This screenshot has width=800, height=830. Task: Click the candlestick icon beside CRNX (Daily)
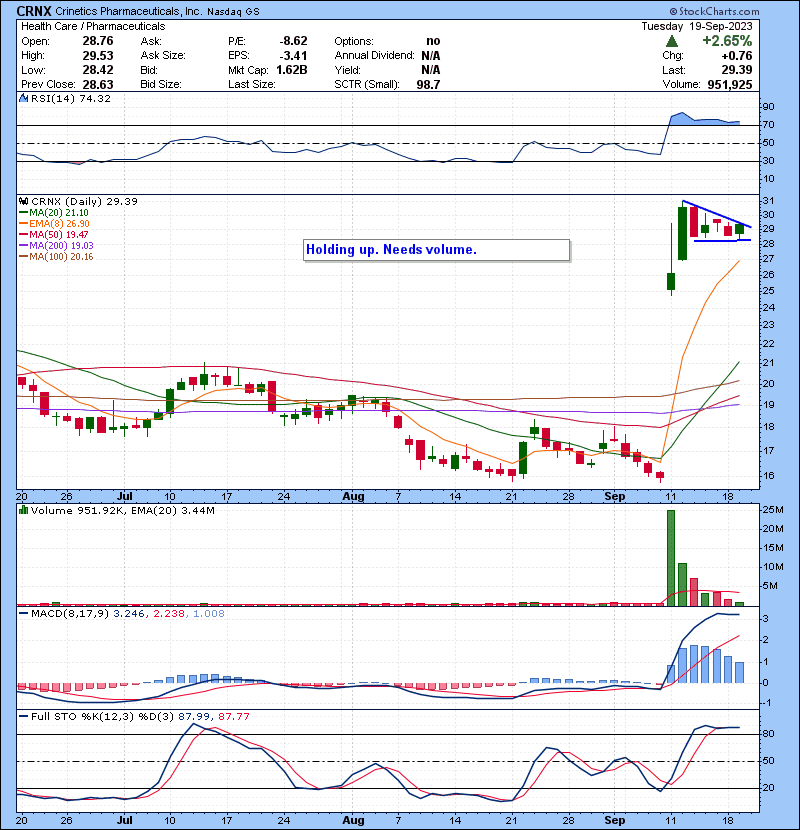[x=23, y=202]
